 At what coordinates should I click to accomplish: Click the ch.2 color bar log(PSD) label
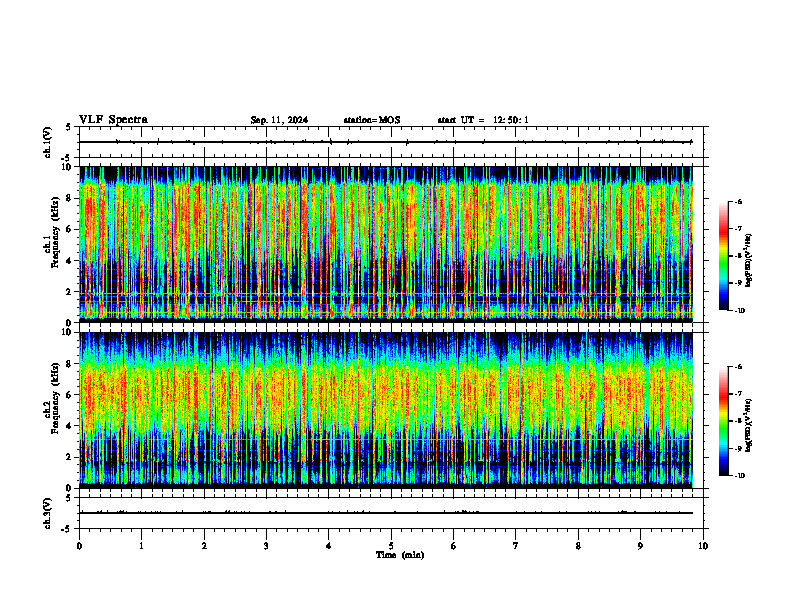coord(749,425)
